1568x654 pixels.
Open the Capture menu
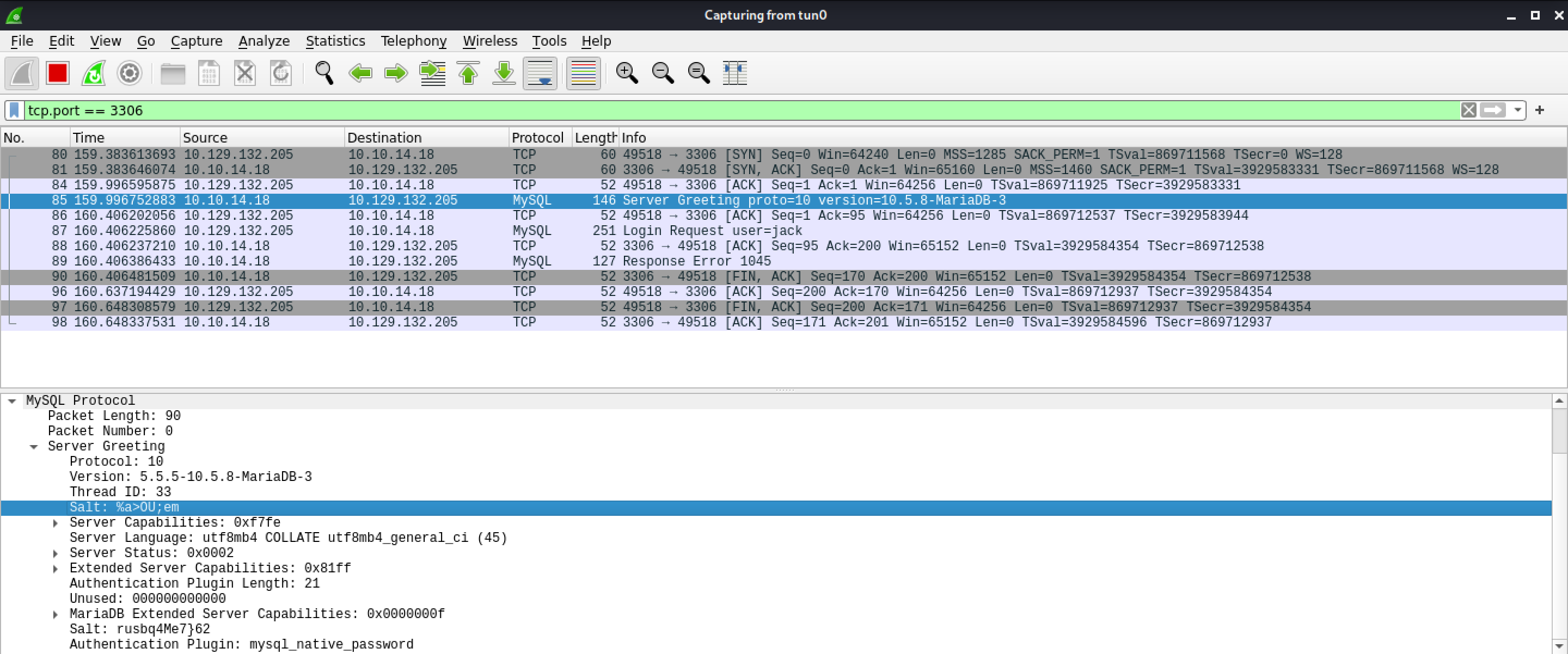click(197, 41)
